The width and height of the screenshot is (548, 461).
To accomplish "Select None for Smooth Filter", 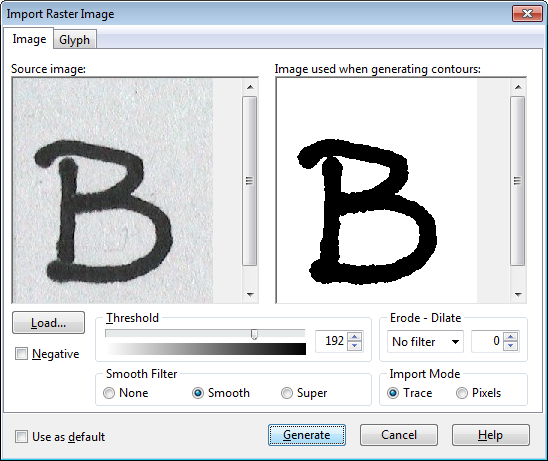I will coord(109,393).
